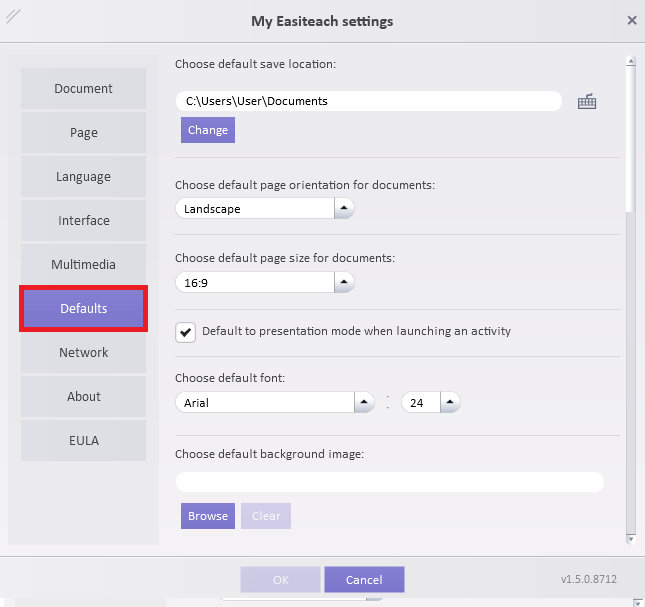This screenshot has width=645, height=607.
Task: Open the page size 16:9 dropdown
Action: click(x=343, y=283)
